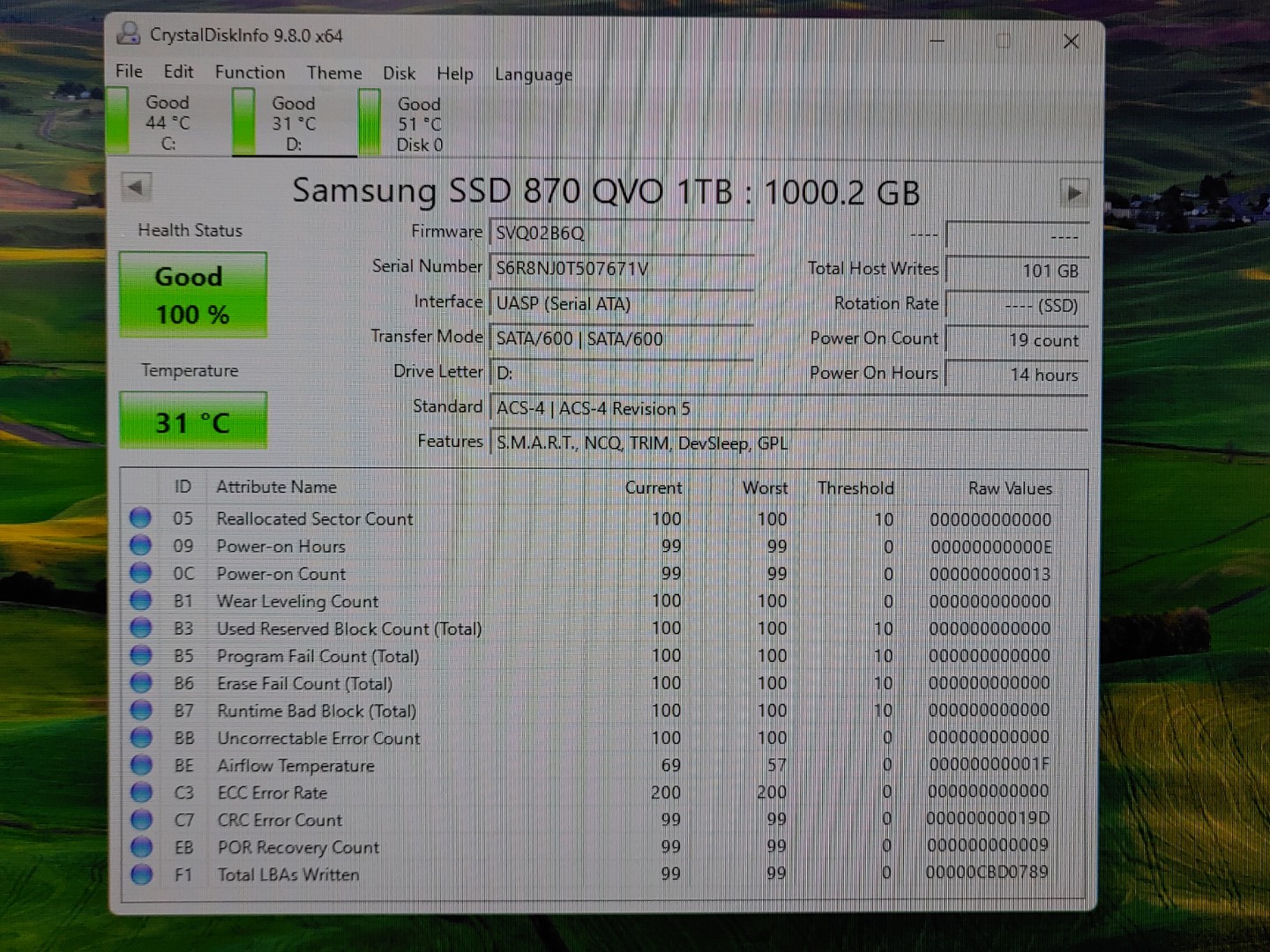
Task: Click the Threshold column header
Action: (x=855, y=488)
